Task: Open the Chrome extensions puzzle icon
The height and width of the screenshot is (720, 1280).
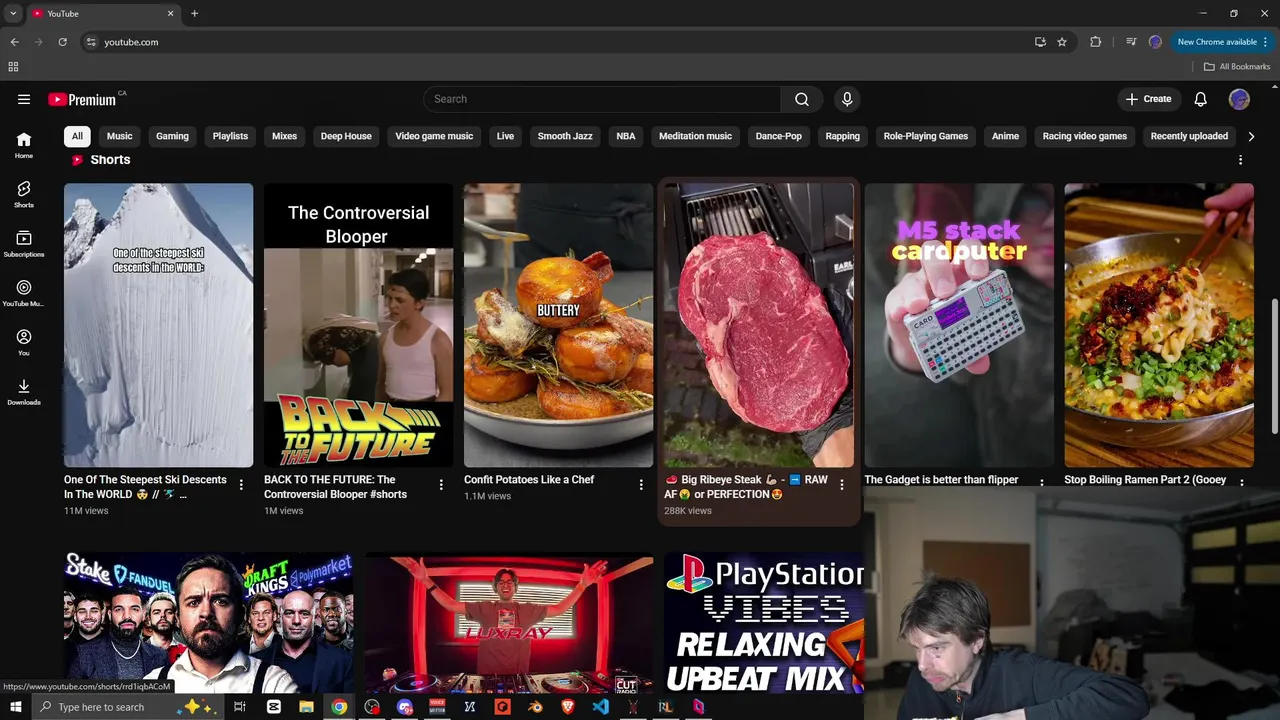Action: click(x=1096, y=42)
